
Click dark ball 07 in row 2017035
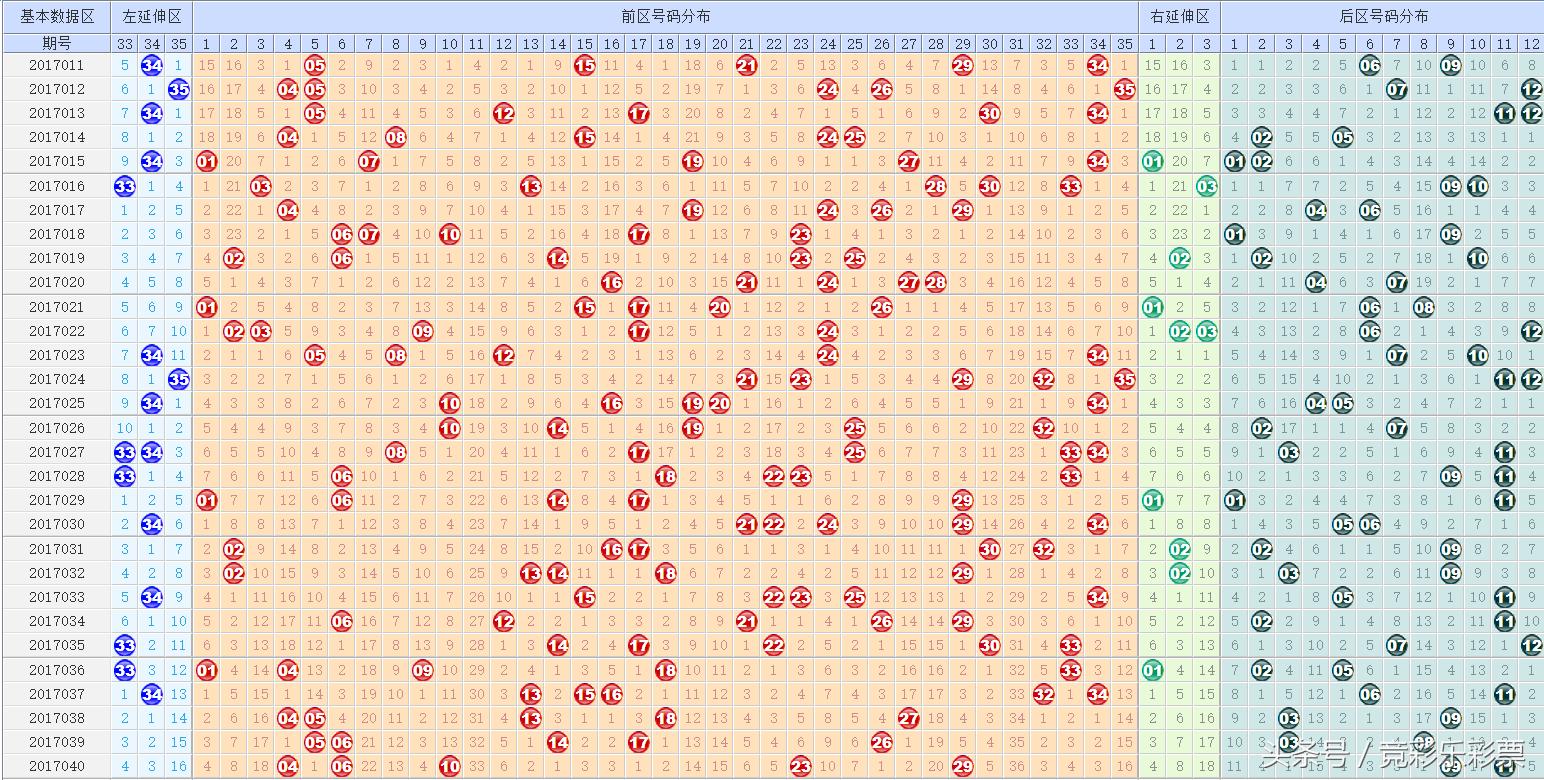pyautogui.click(x=1396, y=646)
